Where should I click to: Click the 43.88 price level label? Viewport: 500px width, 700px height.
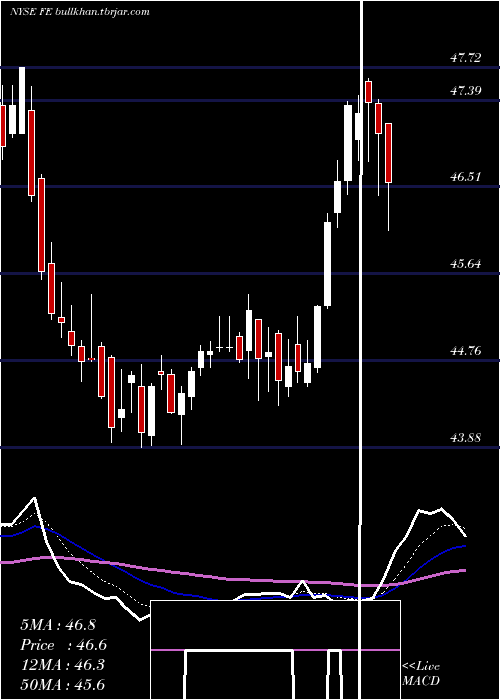point(466,438)
